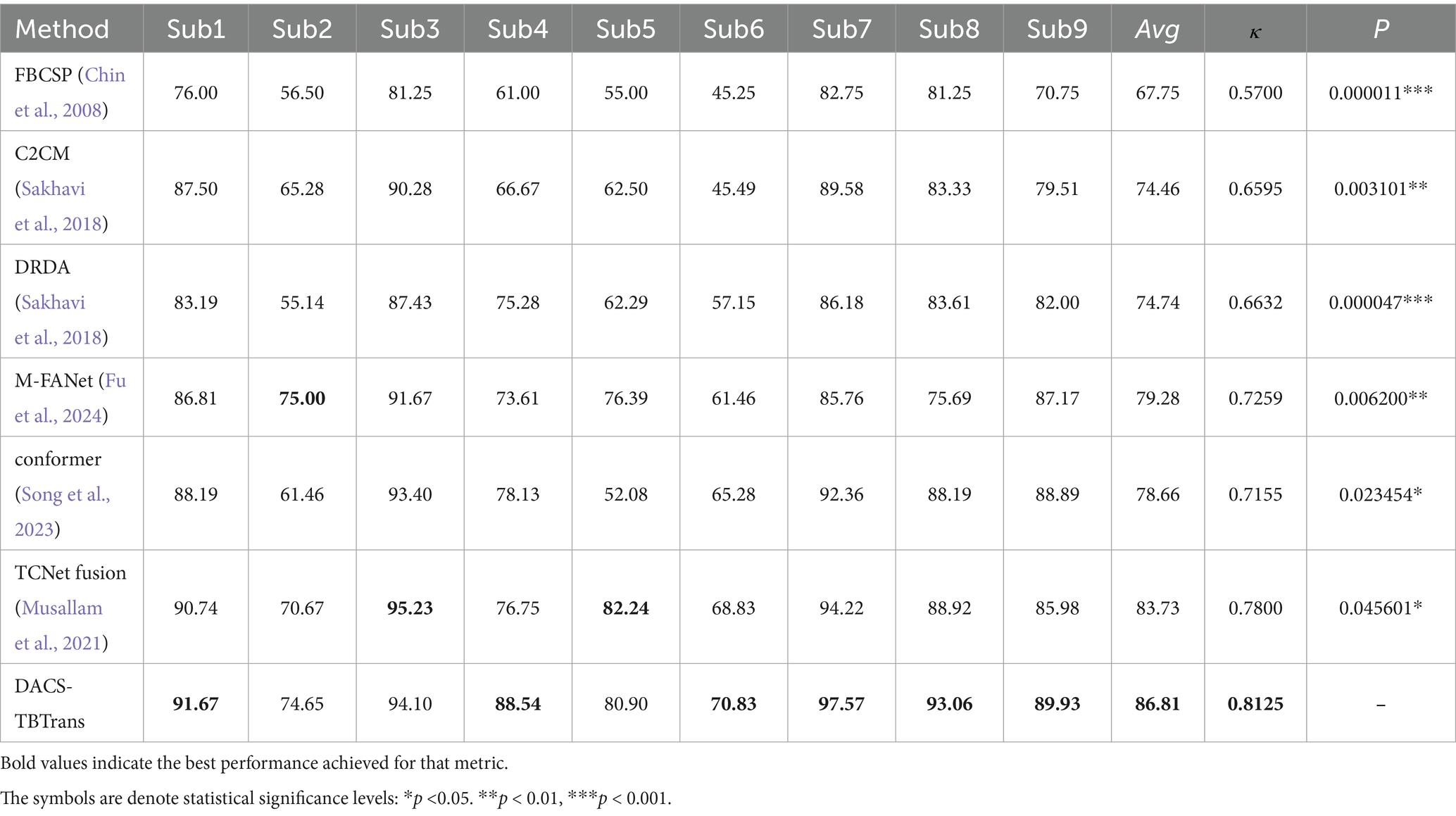1456x816 pixels.
Task: Click the kappa column header
Action: tap(1255, 30)
